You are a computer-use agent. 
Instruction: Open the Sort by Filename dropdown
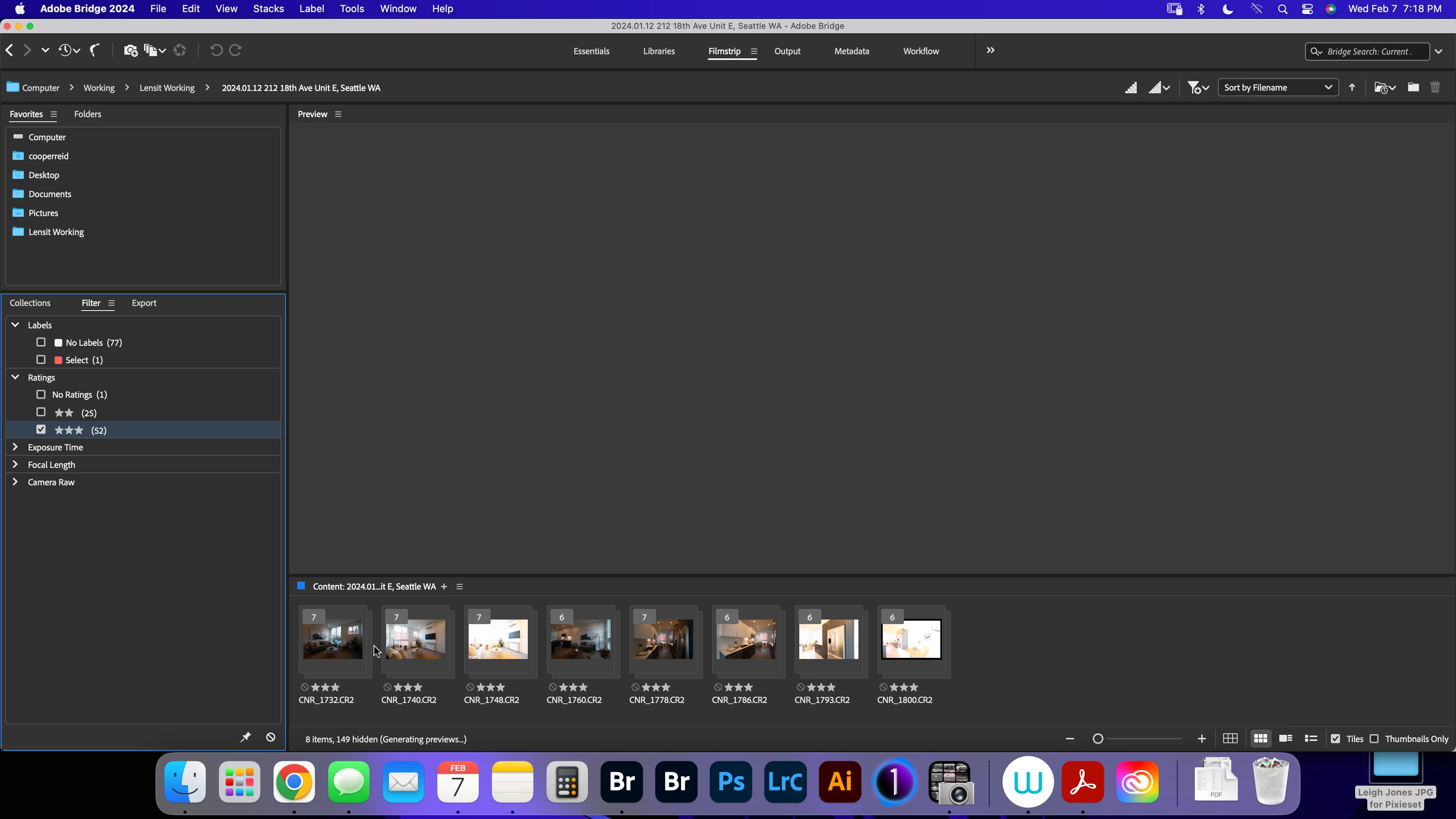1277,88
